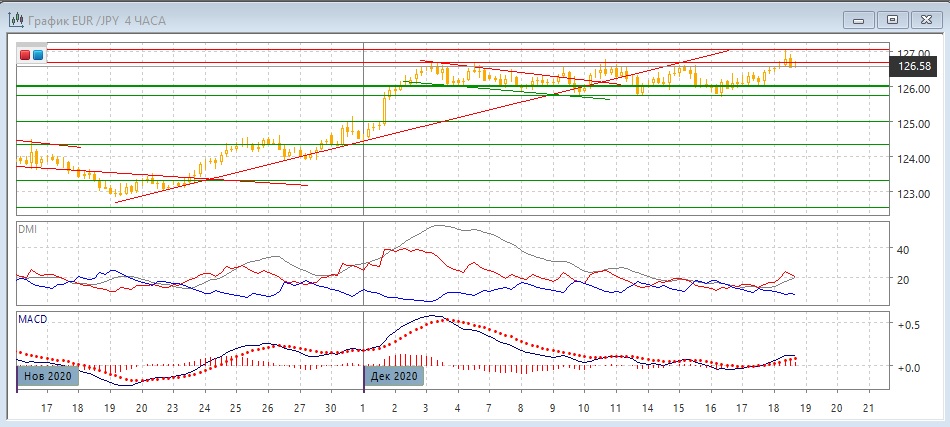Image resolution: width=950 pixels, height=427 pixels.
Task: Click the 40 level on DMI scale
Action: point(902,250)
